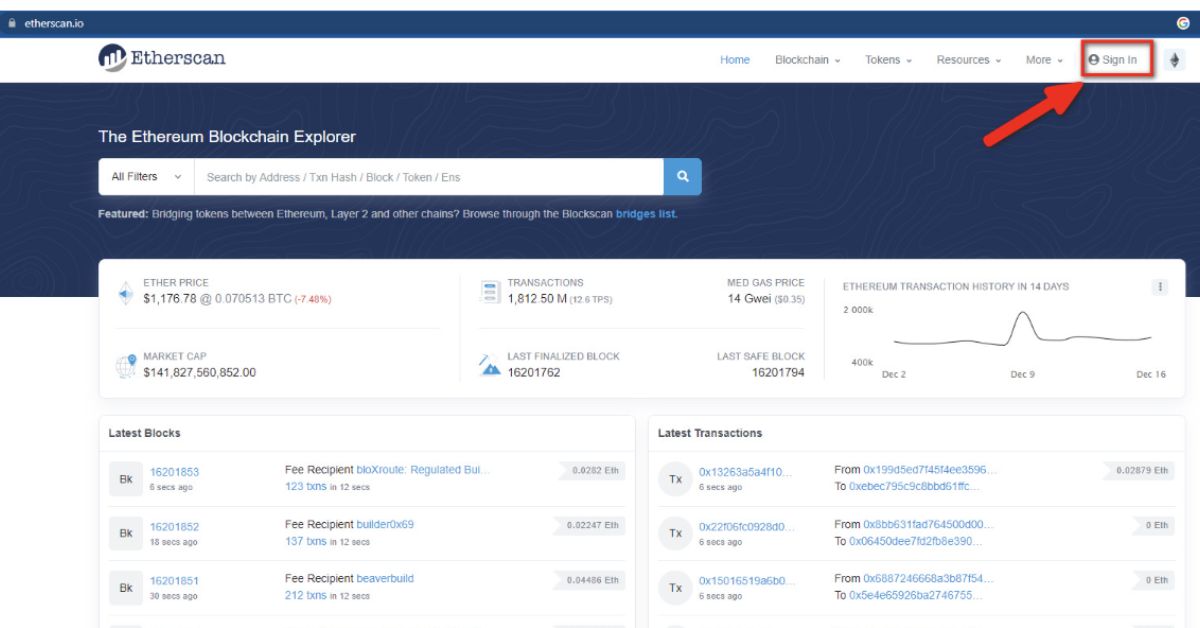Image resolution: width=1200 pixels, height=628 pixels.
Task: Open fee recipient builder0x69
Action: tap(385, 524)
